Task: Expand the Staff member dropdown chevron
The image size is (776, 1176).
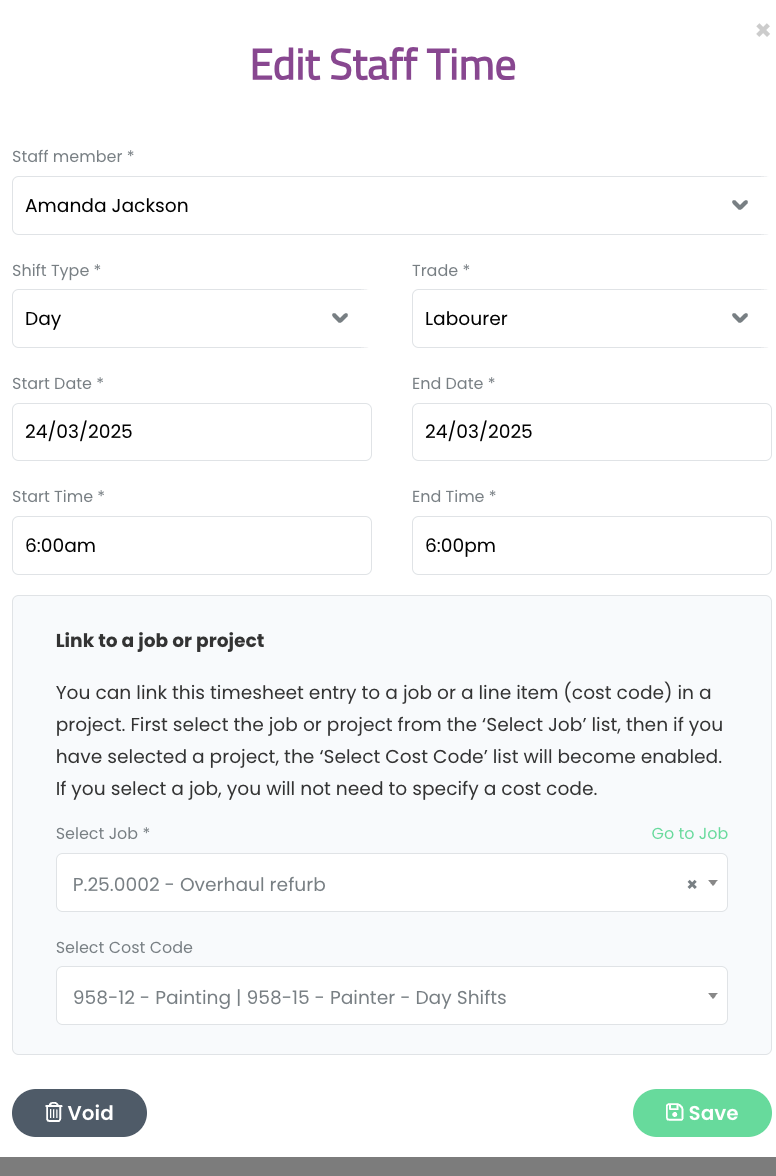Action: pyautogui.click(x=740, y=206)
